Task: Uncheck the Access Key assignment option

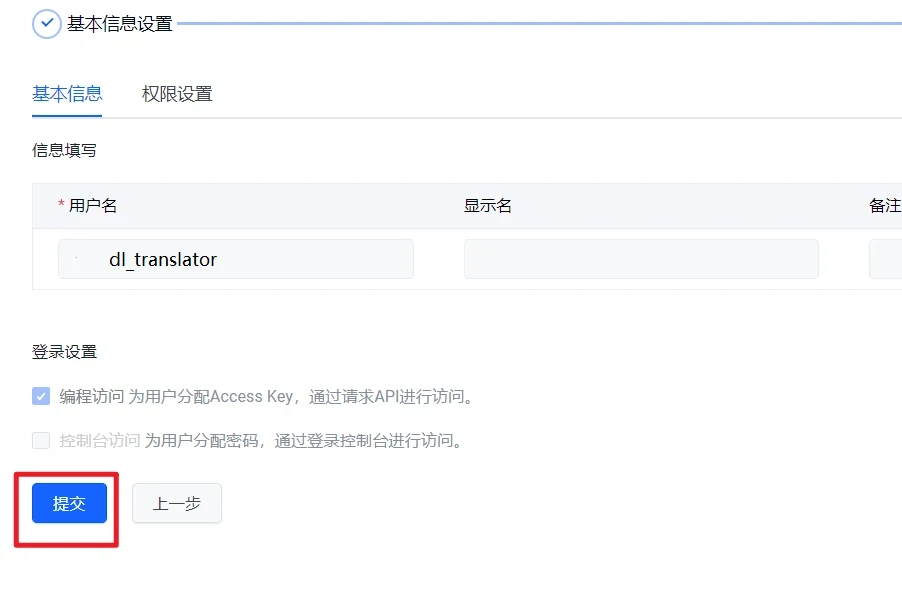Action: pyautogui.click(x=40, y=396)
